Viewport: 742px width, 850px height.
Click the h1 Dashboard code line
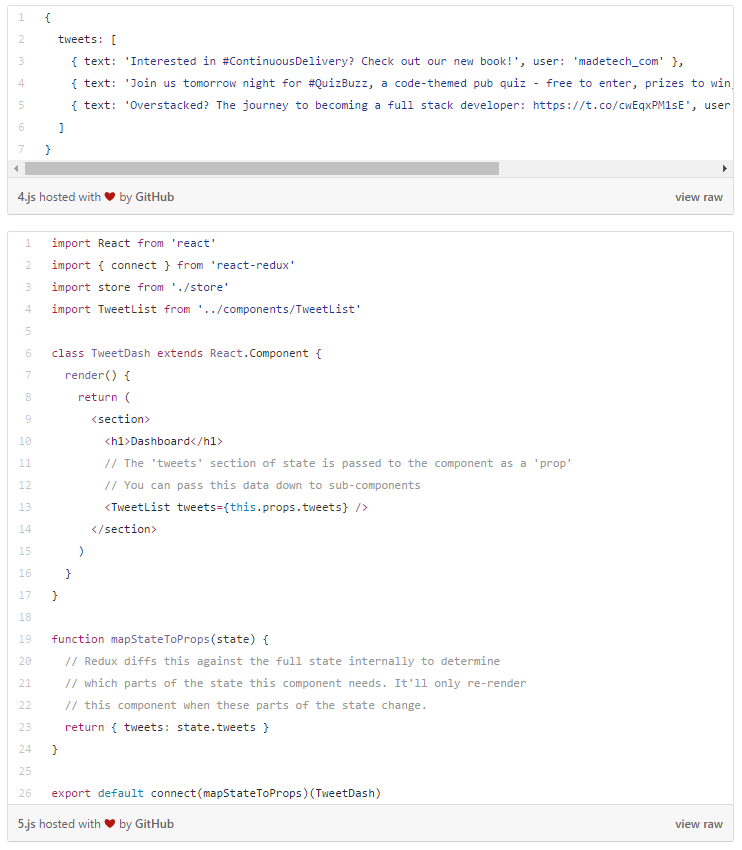tap(163, 441)
